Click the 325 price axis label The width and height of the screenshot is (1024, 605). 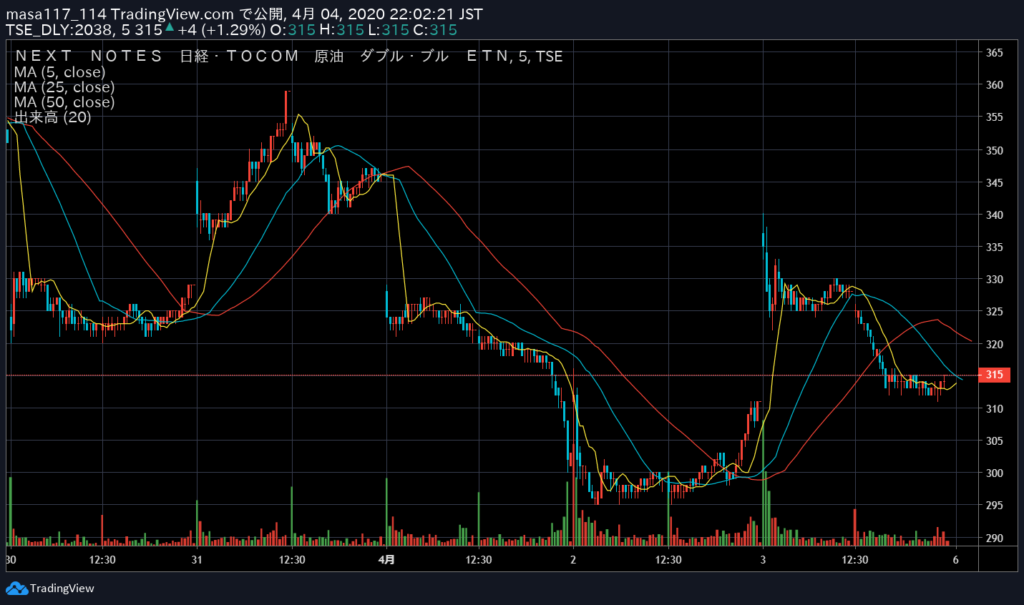[994, 312]
